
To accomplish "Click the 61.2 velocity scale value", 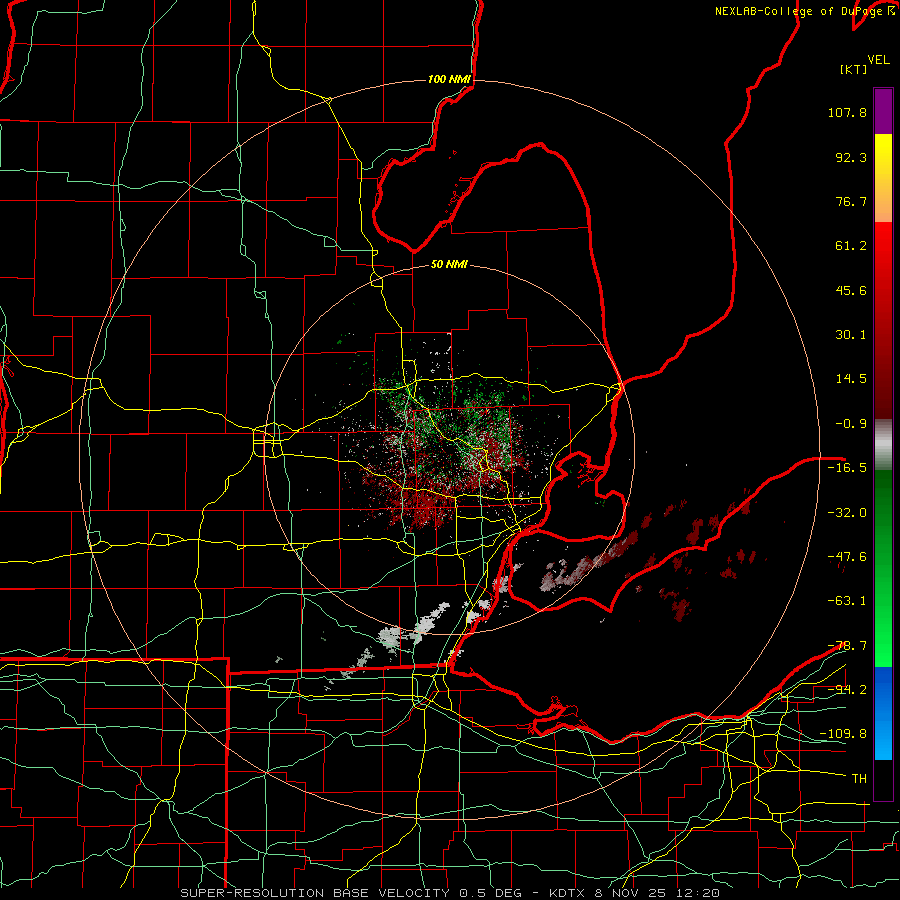I will point(851,246).
